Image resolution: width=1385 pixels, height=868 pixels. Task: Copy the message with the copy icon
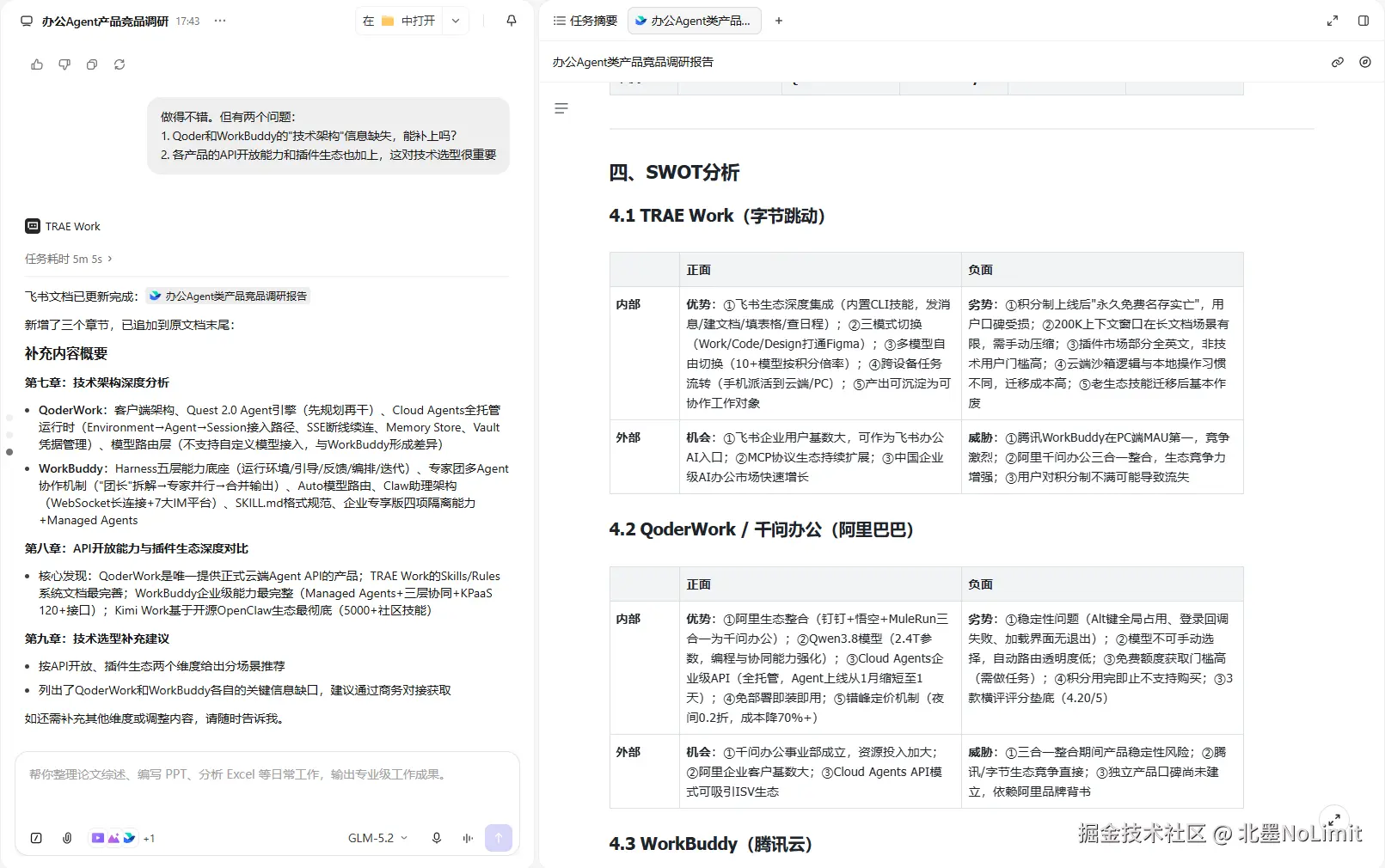92,64
